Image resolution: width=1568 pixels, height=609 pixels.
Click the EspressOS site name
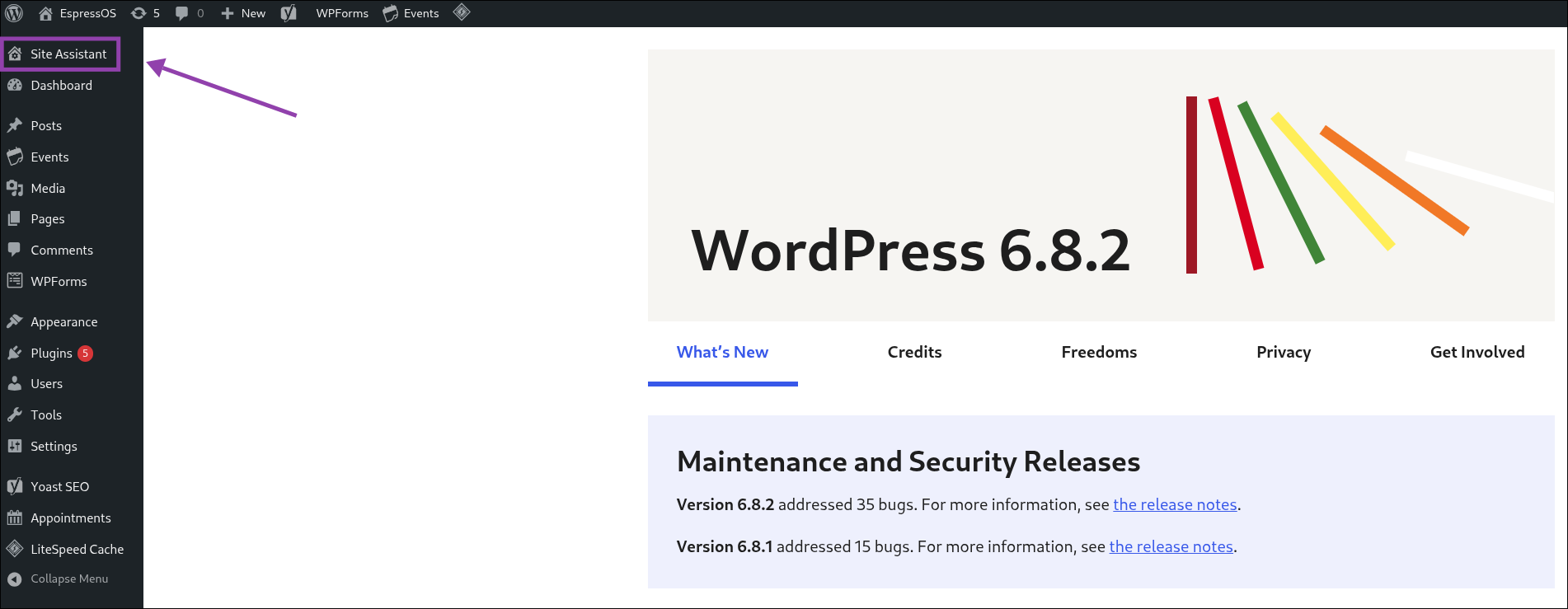coord(88,13)
